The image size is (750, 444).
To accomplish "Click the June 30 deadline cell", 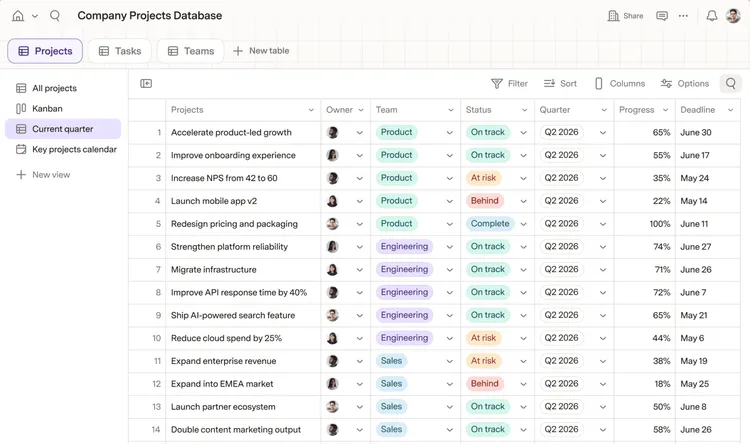I will tap(707, 133).
